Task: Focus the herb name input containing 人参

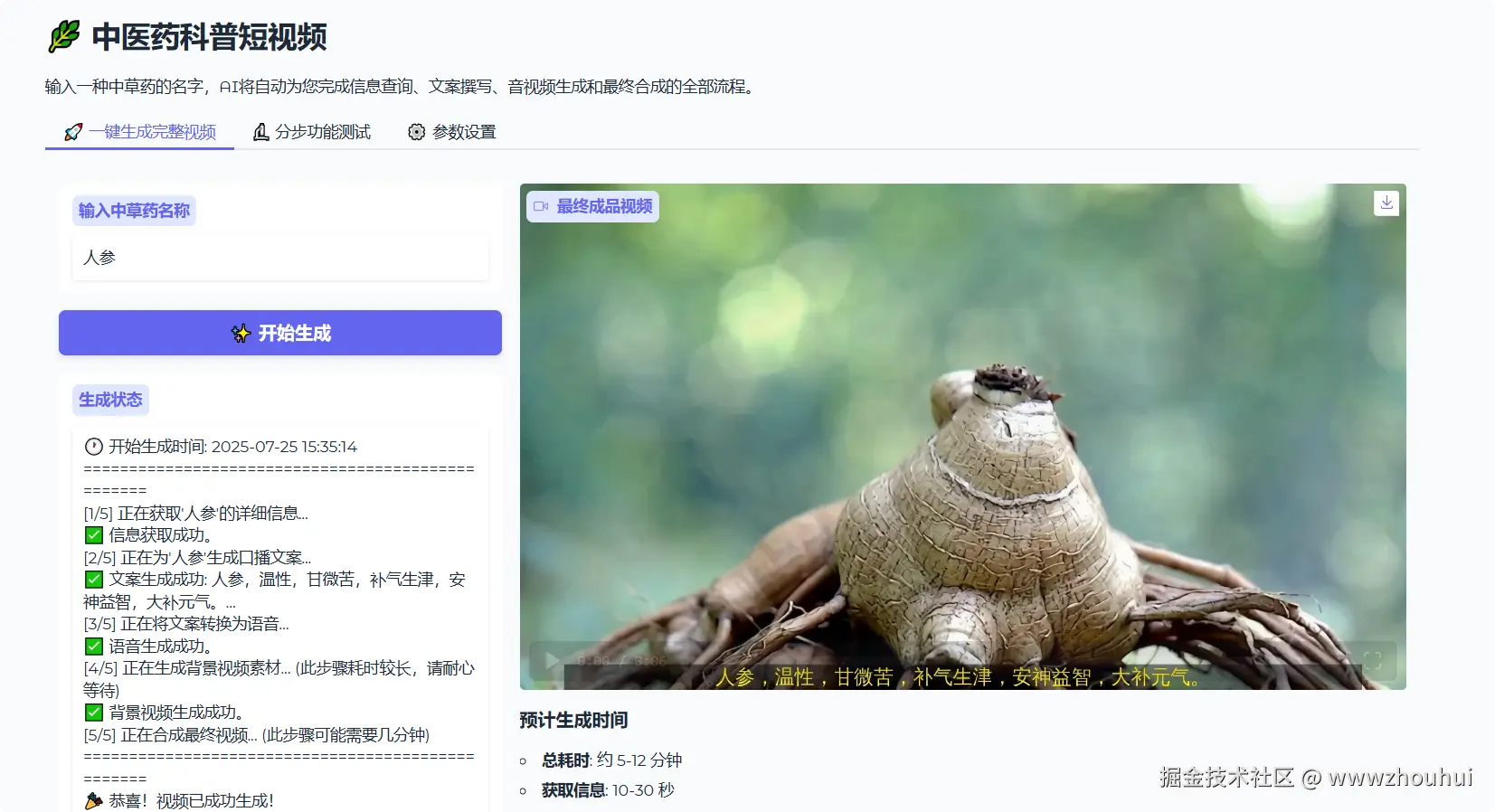Action: coord(280,258)
